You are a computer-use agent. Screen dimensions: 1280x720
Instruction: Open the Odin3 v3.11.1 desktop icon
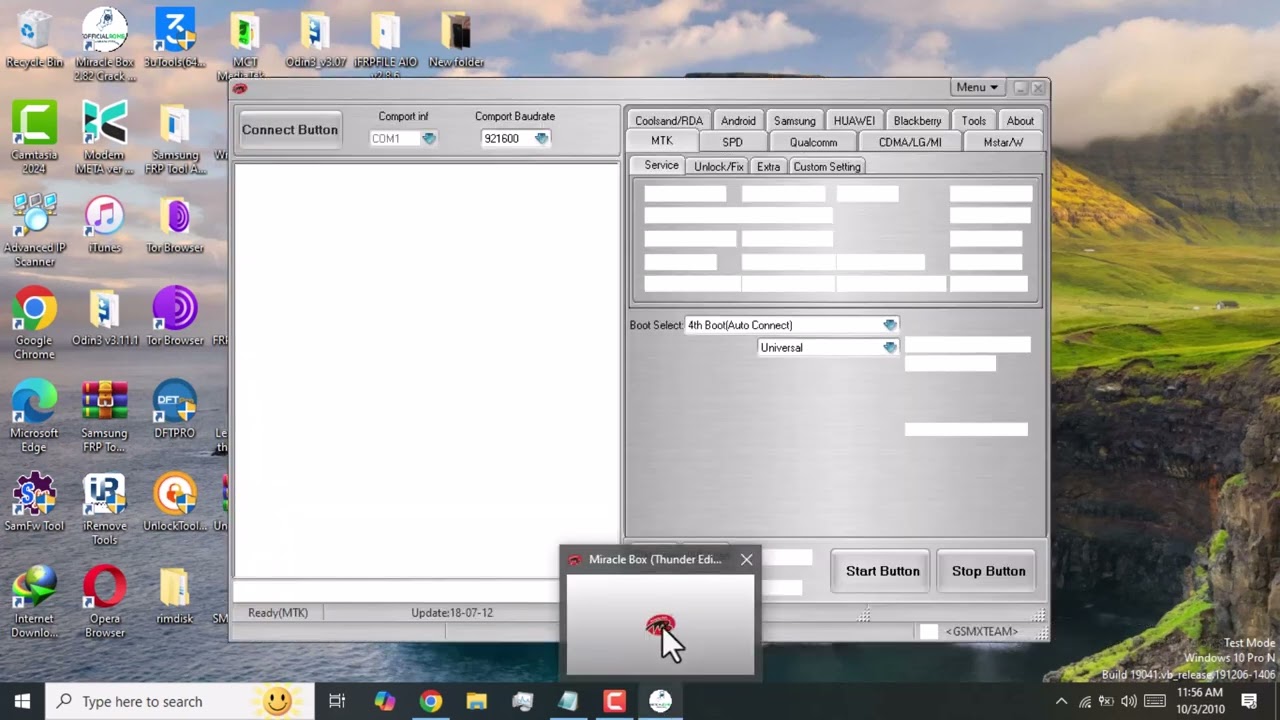[x=105, y=318]
